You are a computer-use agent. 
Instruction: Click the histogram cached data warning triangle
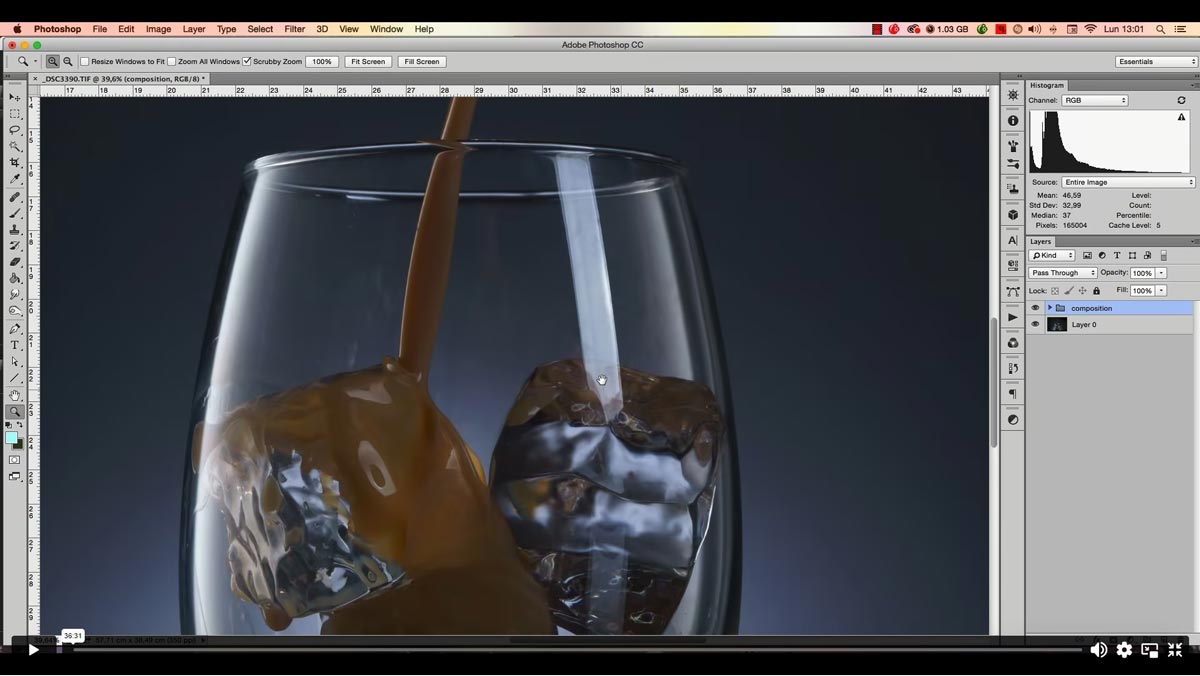1181,117
